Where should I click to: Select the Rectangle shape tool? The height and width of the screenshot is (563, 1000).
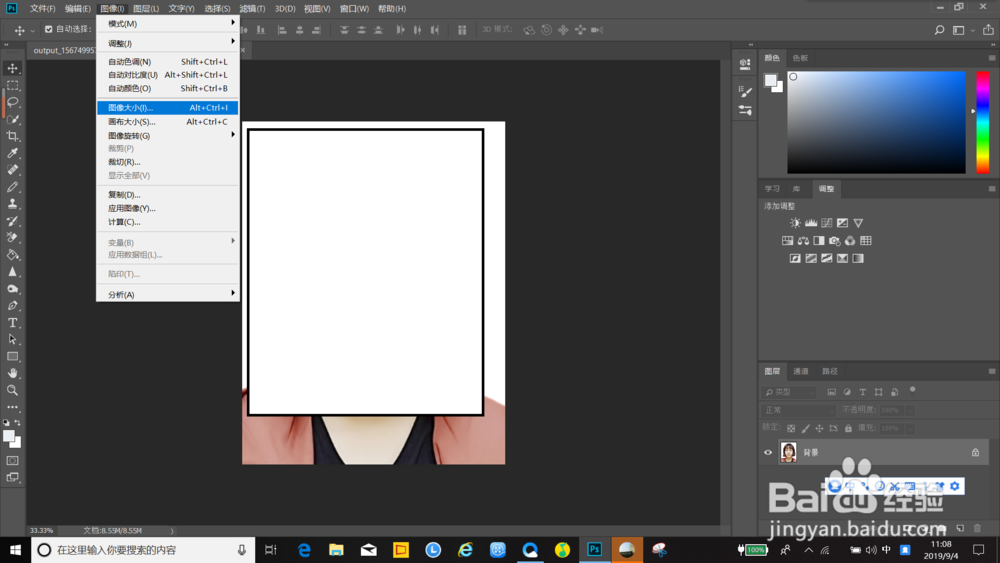pyautogui.click(x=13, y=356)
